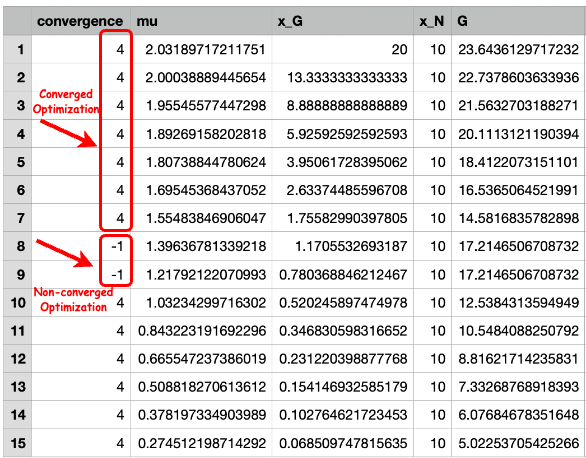Click mu value 2.00038889445654
The image size is (586, 458).
pyautogui.click(x=206, y=77)
